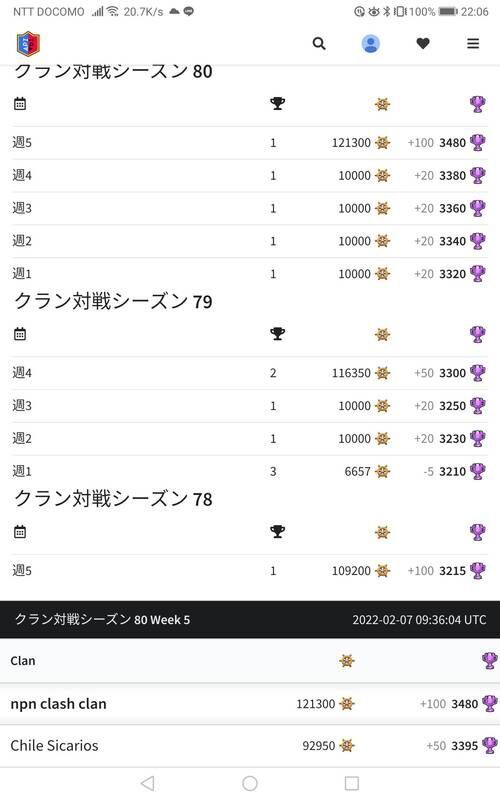The image size is (500, 800).
Task: Tap the Android back navigation button
Action: pos(147,783)
